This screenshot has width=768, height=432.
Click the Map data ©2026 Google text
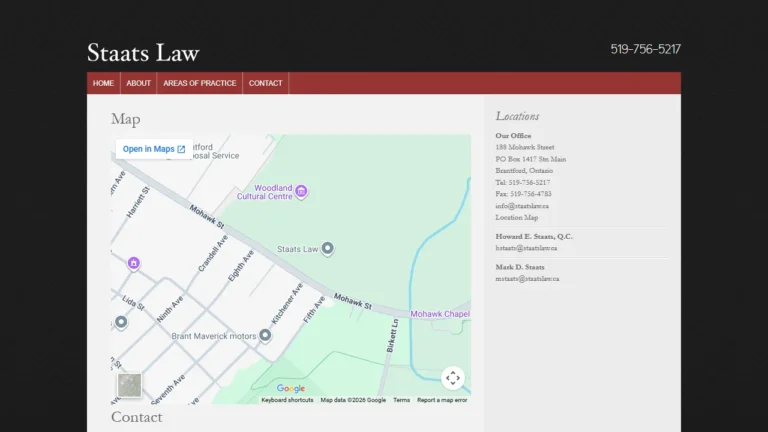click(353, 400)
